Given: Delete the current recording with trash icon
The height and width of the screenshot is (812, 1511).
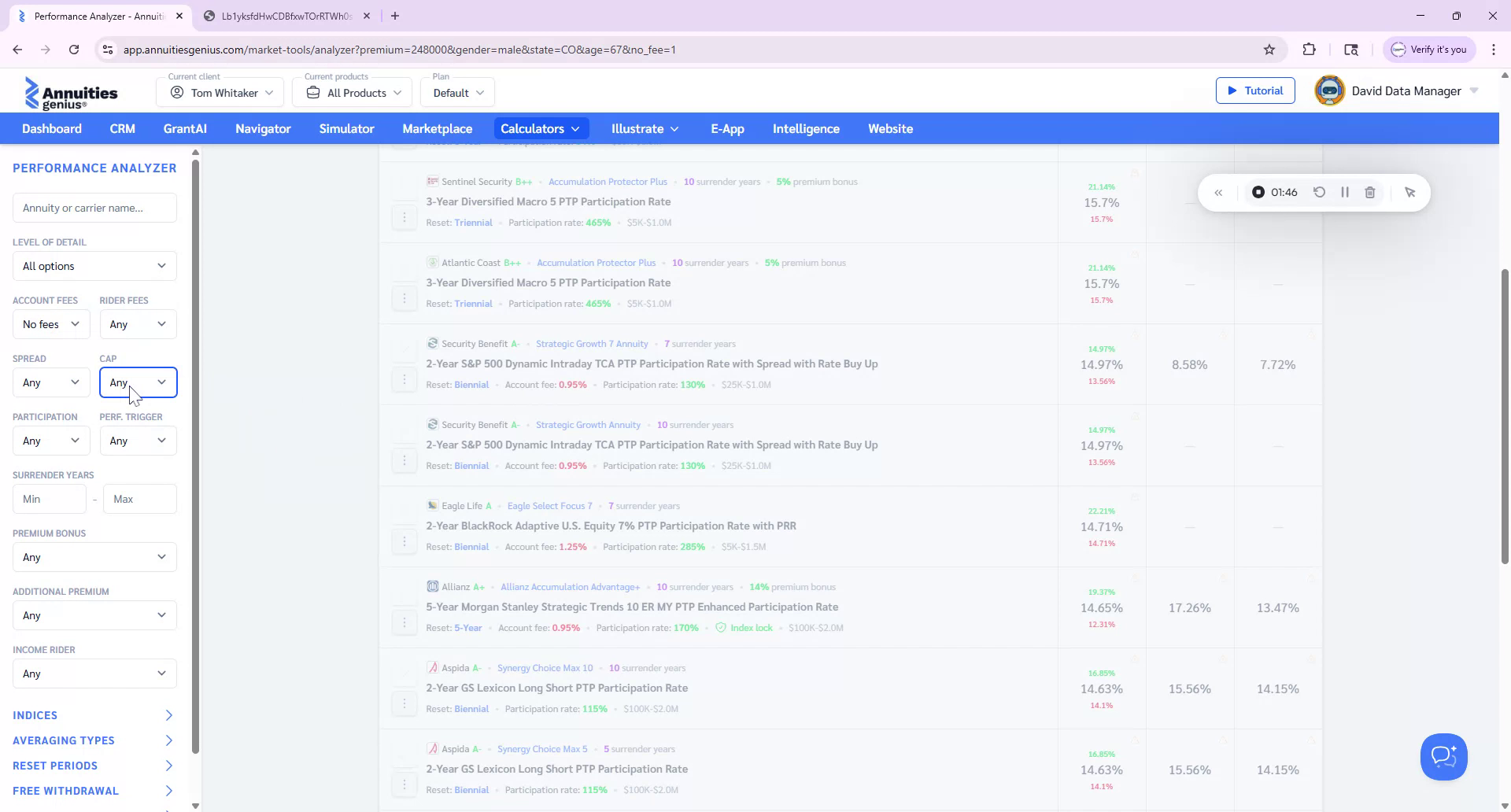Looking at the screenshot, I should coord(1370,192).
